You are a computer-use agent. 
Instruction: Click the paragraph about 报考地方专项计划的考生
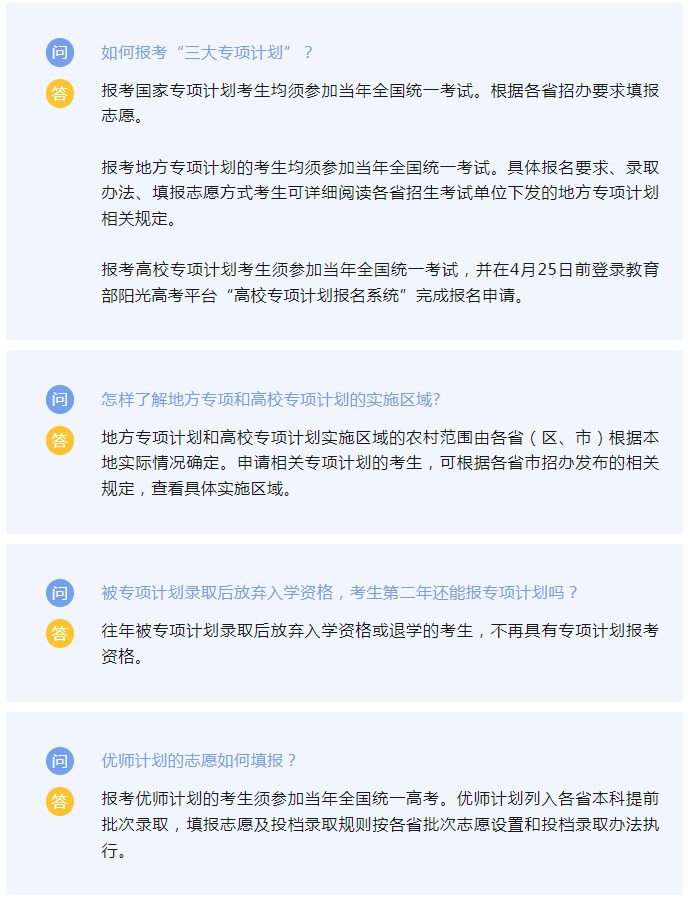pos(380,193)
